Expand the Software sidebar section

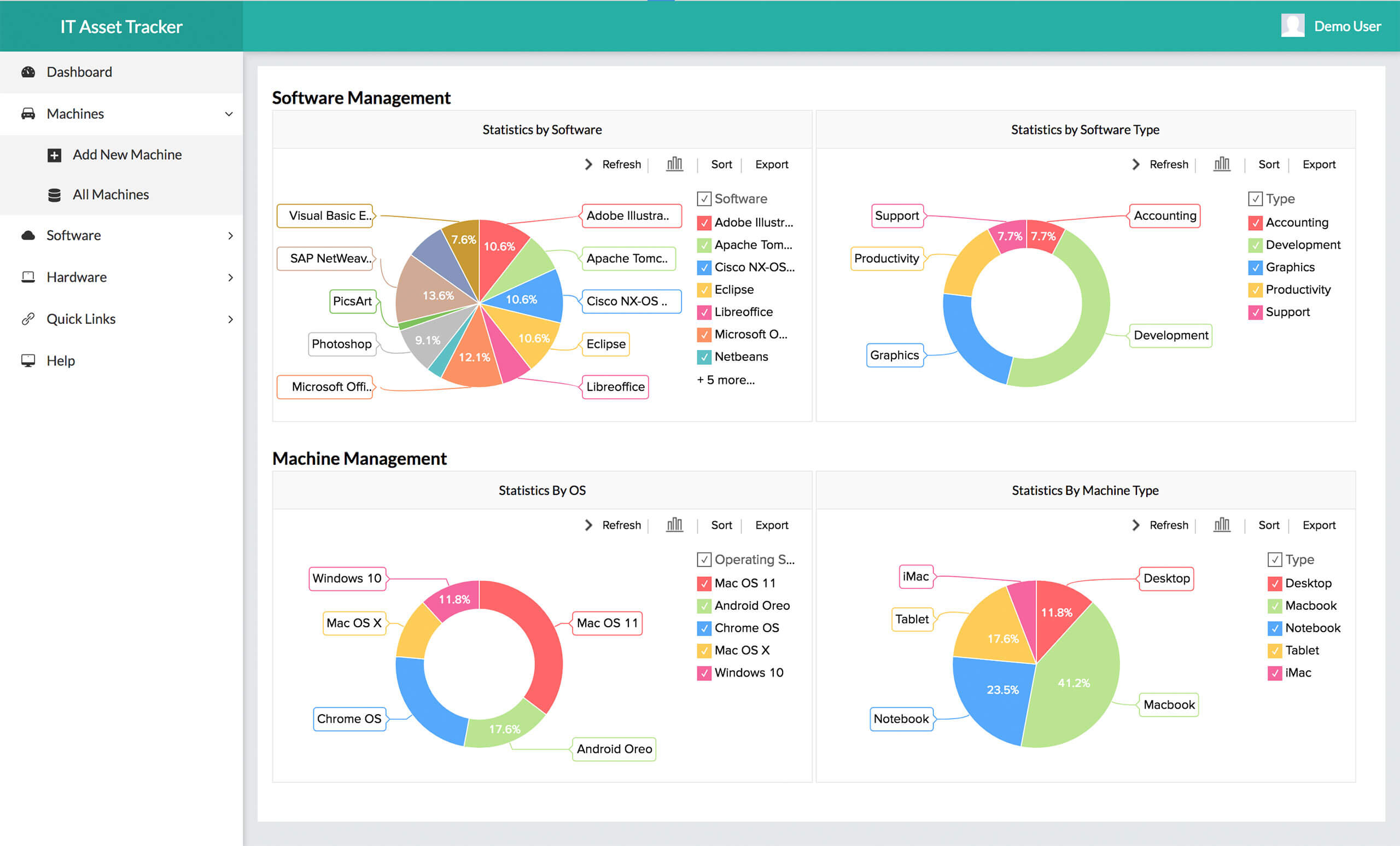coord(230,235)
